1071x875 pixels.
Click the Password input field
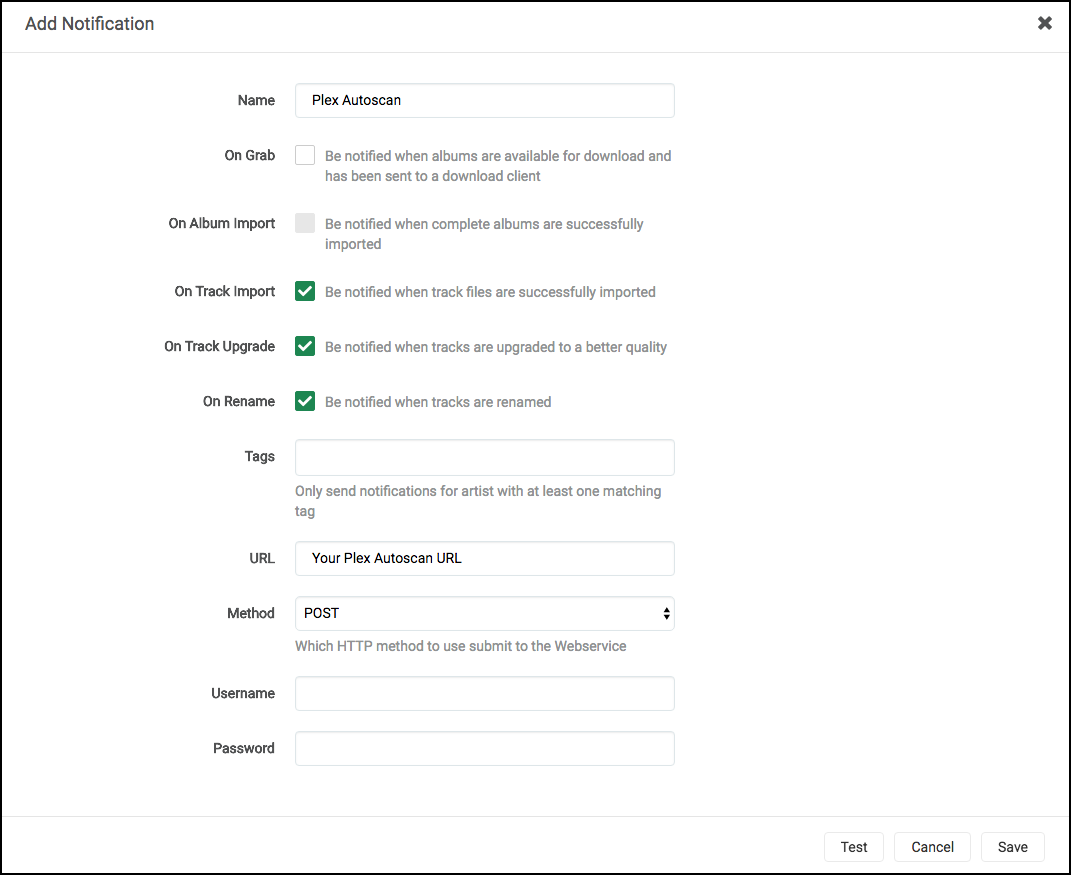tap(484, 748)
